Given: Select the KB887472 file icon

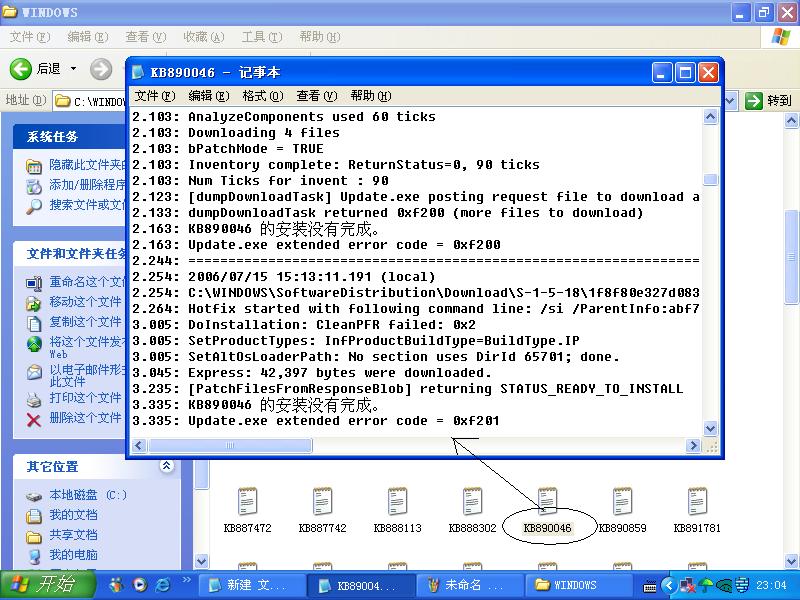Looking at the screenshot, I should tap(247, 502).
